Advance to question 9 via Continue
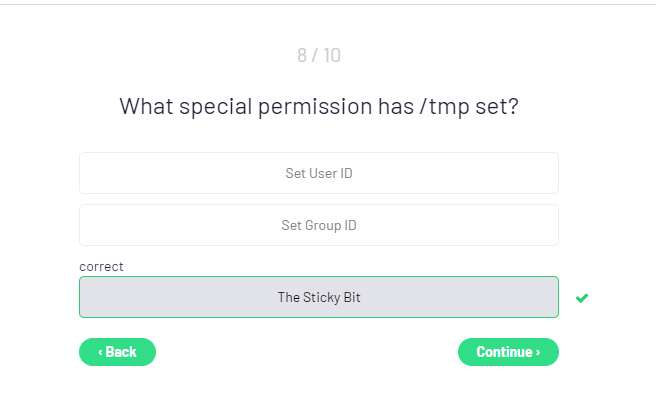 508,352
